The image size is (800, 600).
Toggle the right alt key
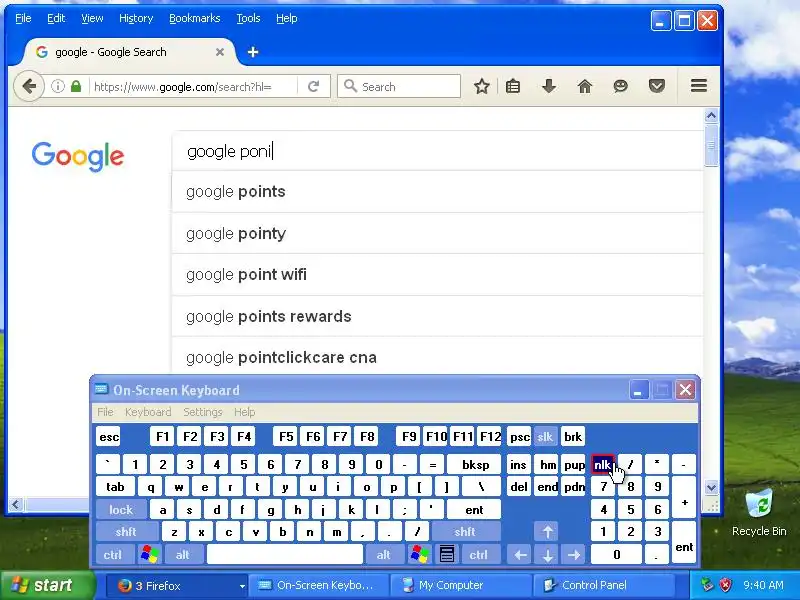(384, 555)
